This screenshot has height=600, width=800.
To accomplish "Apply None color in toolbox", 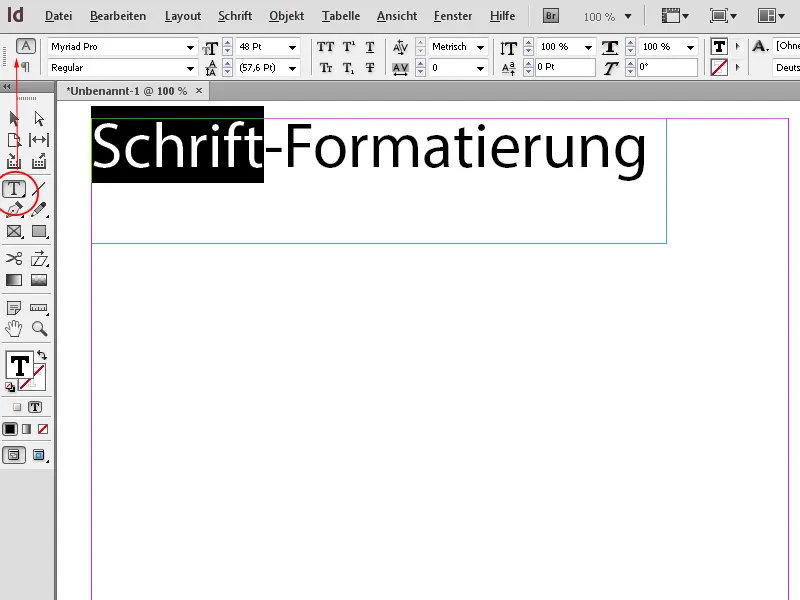I will 43,429.
